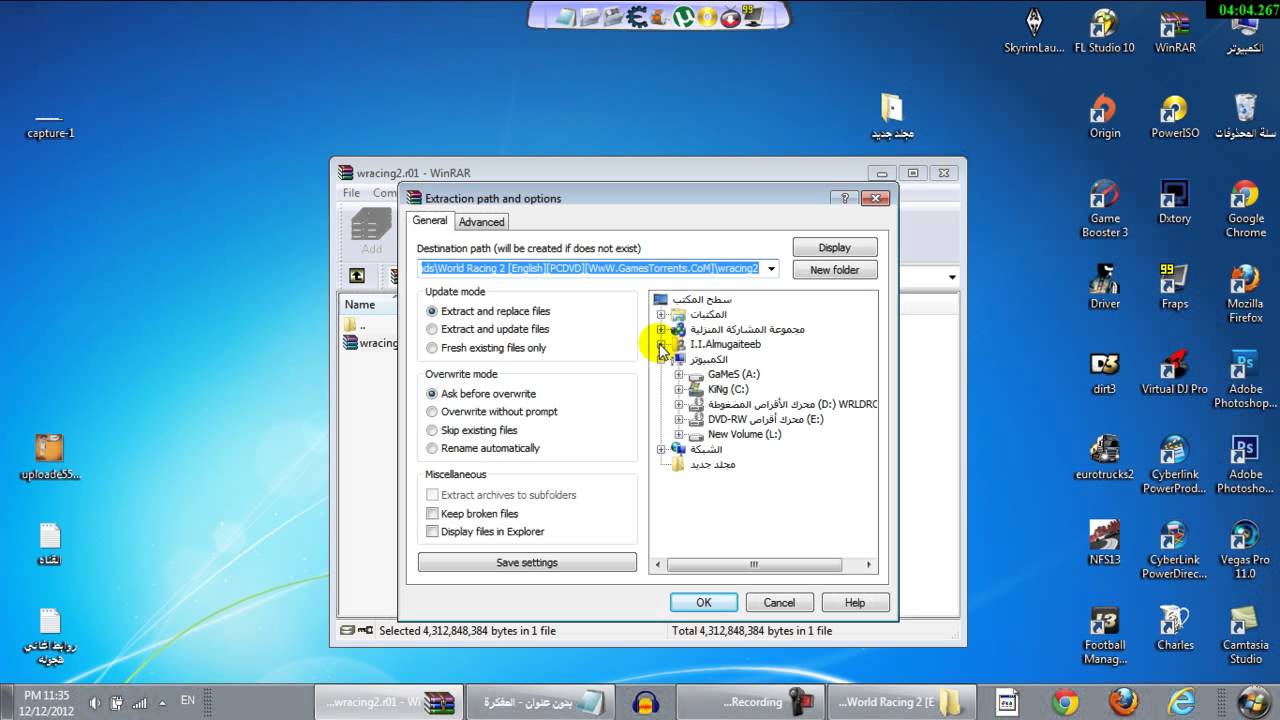The width and height of the screenshot is (1280, 720).
Task: Open the Virtual DJ Pro desktop icon
Action: 1175,372
